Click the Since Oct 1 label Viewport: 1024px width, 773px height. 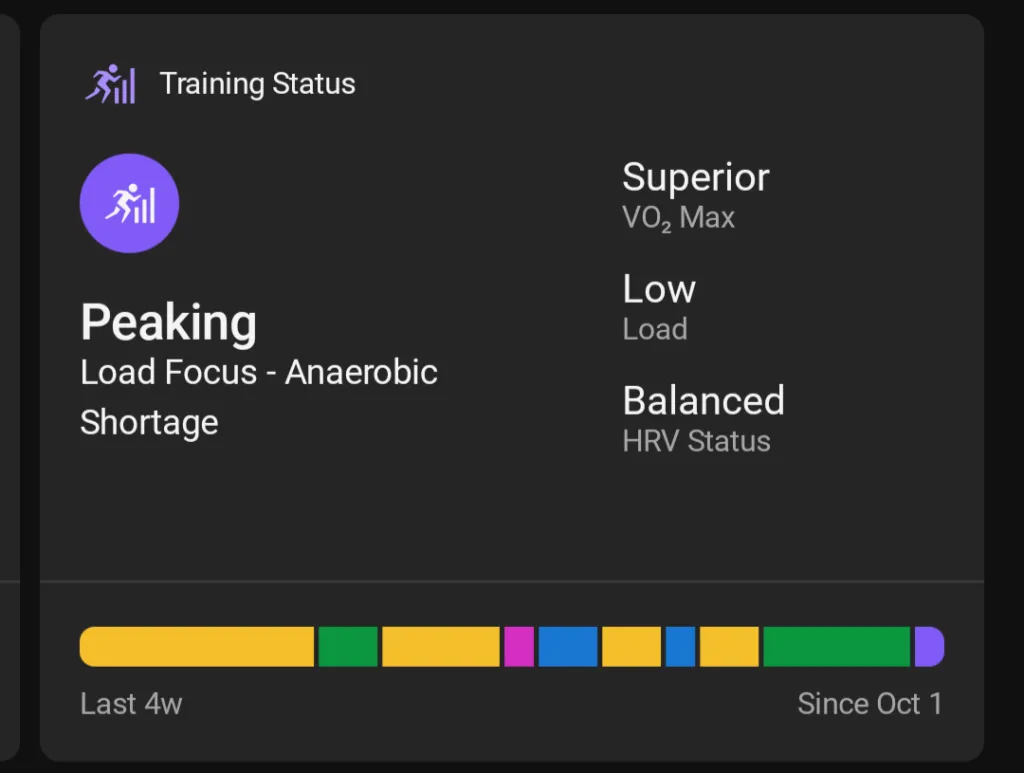point(869,704)
